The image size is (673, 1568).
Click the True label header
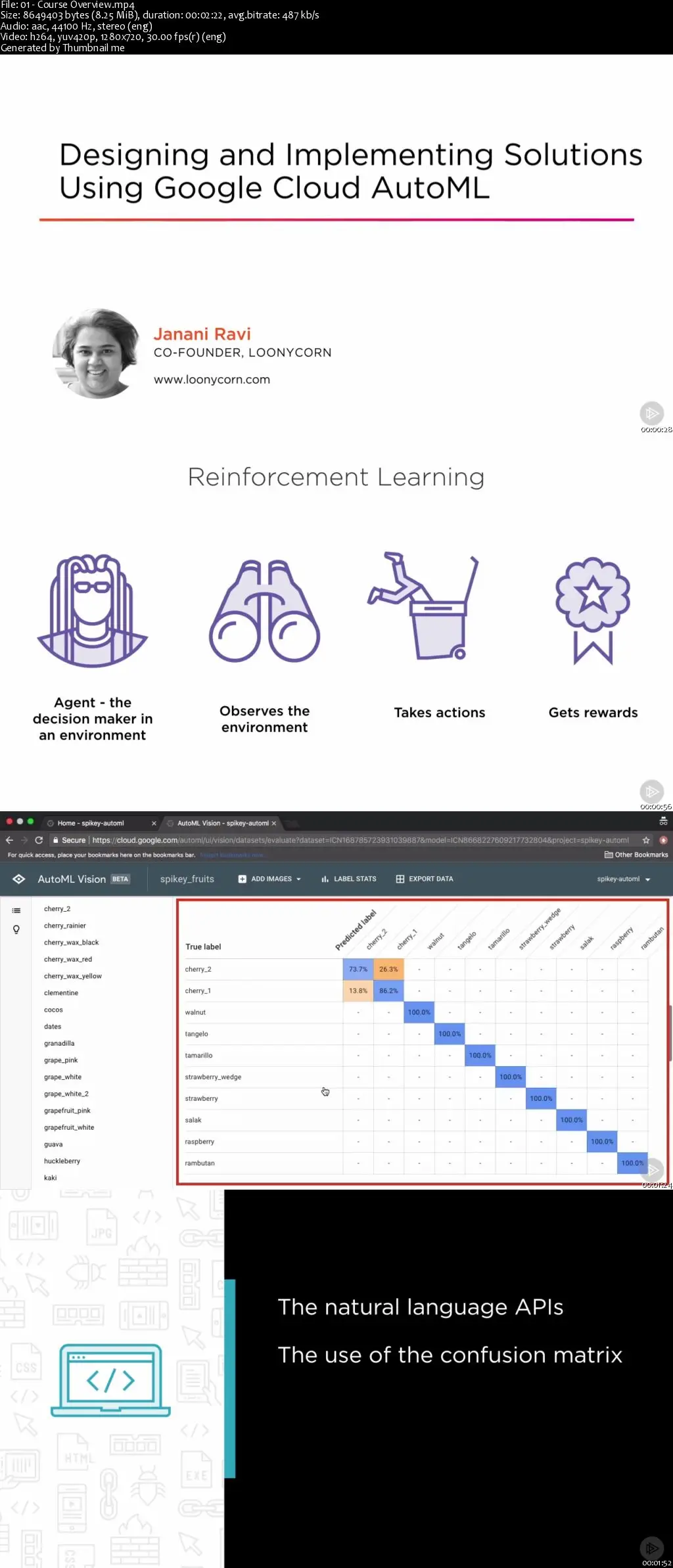coord(203,947)
